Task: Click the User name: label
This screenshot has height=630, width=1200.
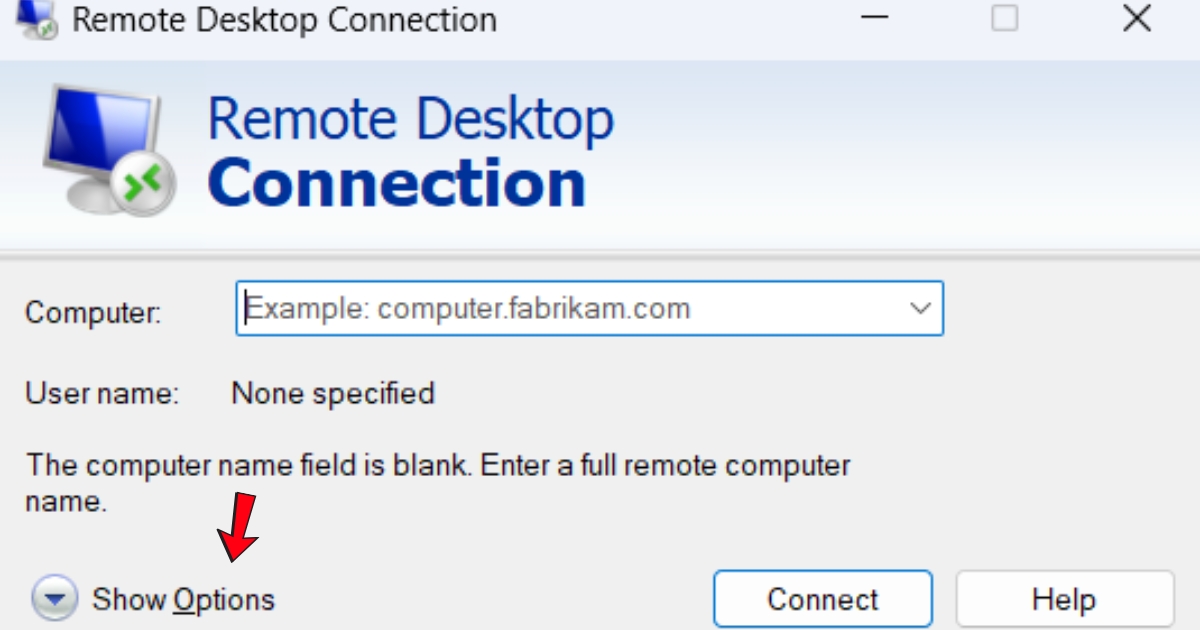Action: [101, 394]
